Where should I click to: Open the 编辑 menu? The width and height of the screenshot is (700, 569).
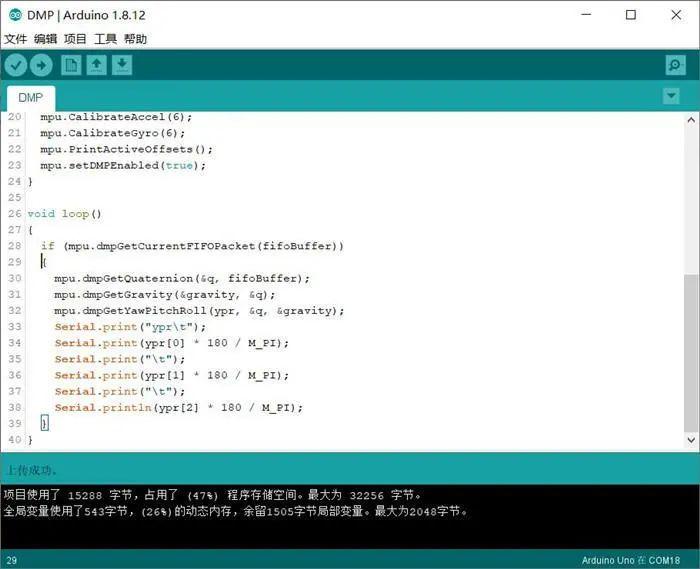(46, 39)
